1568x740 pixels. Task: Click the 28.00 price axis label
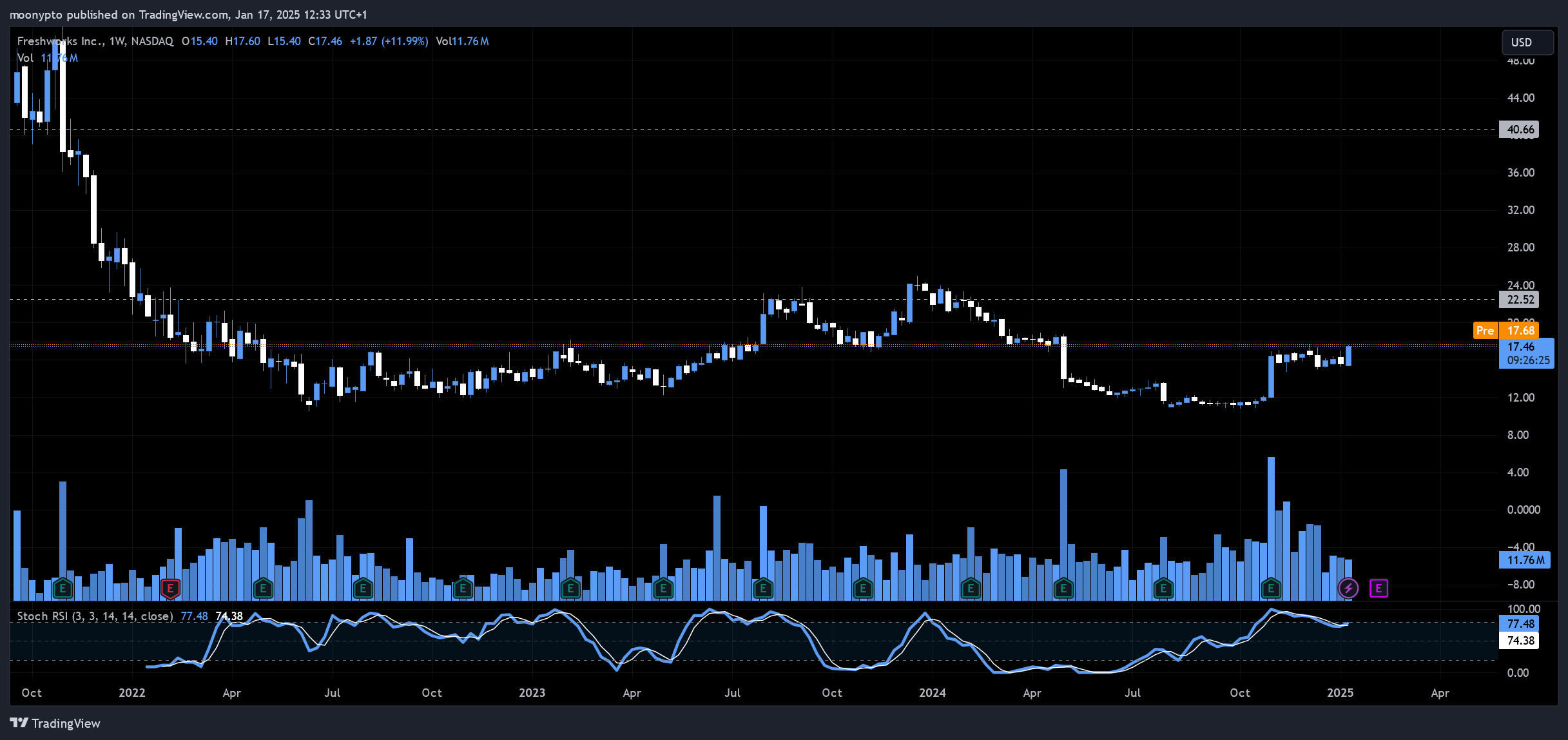click(1520, 248)
